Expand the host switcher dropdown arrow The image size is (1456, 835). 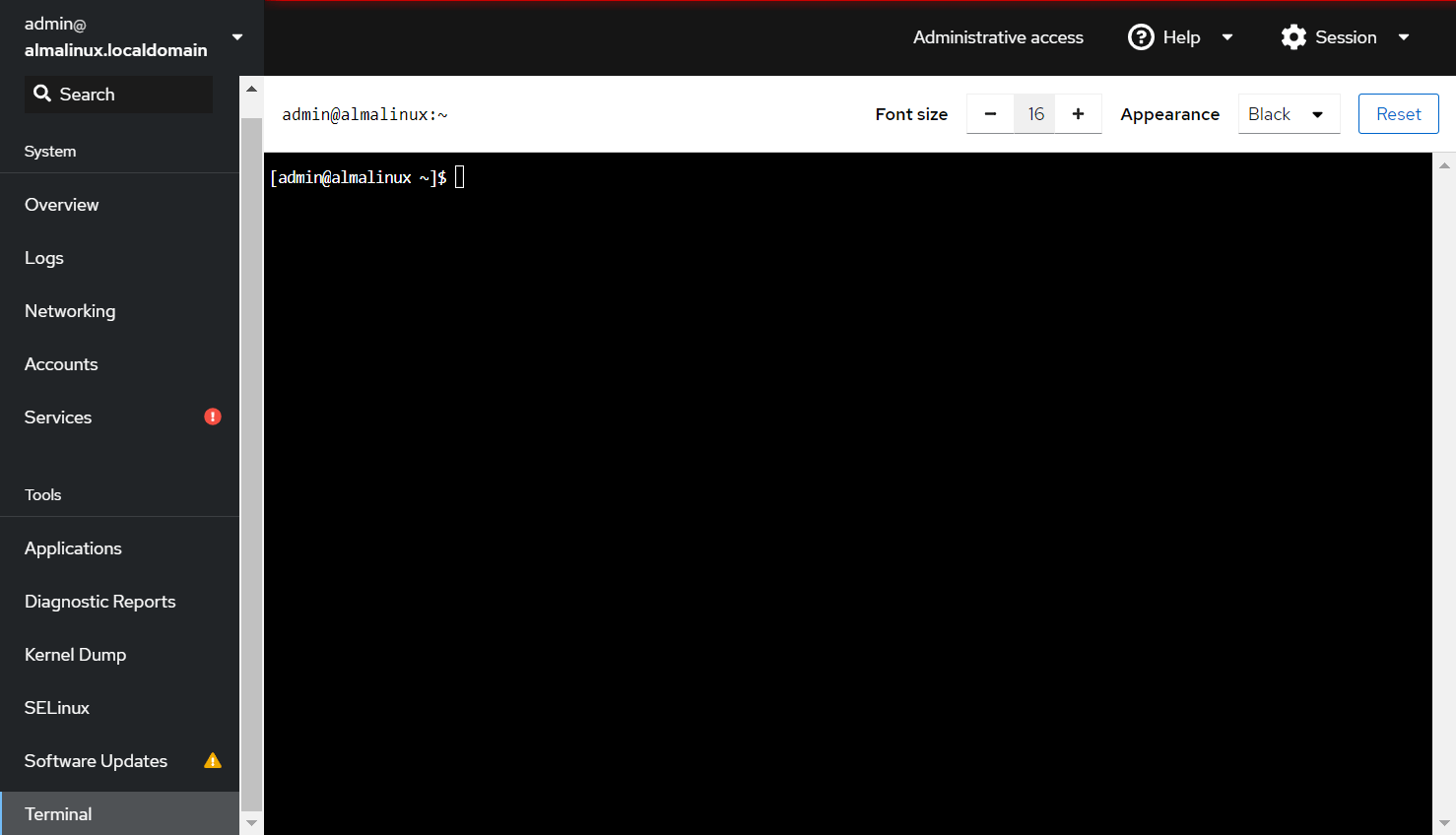[237, 37]
